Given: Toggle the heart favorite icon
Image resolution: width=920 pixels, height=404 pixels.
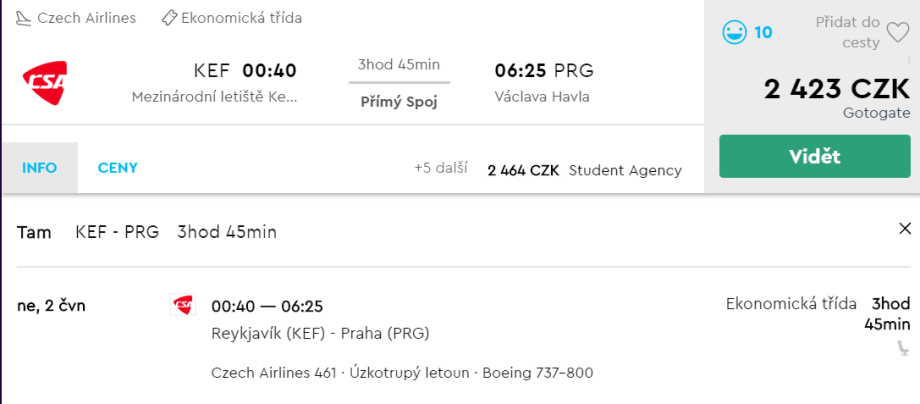Looking at the screenshot, I should 898,33.
